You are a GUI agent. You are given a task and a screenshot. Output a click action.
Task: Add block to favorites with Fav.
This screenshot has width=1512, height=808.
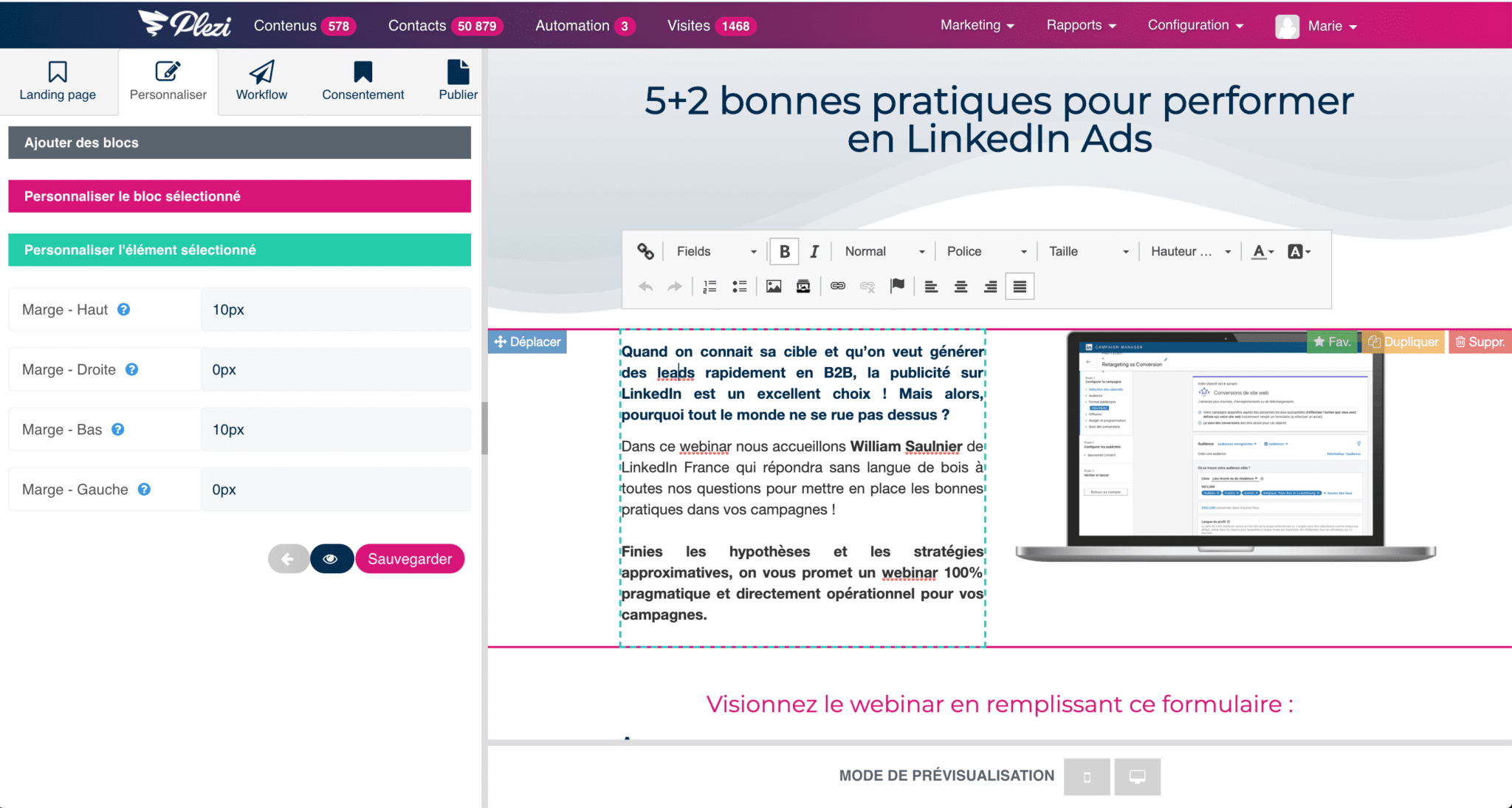pos(1333,342)
